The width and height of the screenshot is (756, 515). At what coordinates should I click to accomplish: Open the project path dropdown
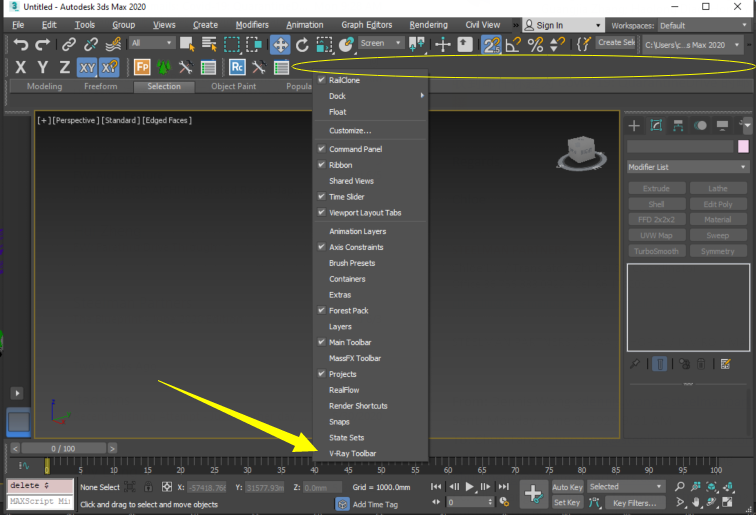(692, 45)
